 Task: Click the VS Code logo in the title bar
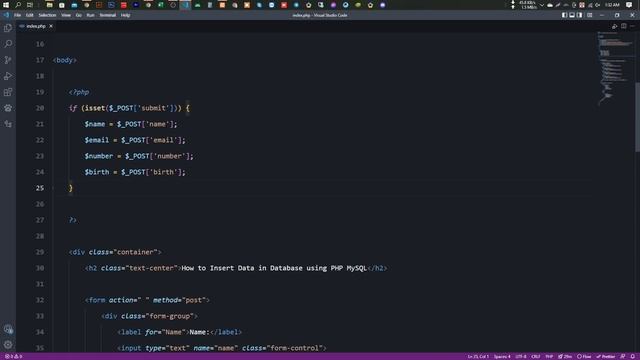[6, 15]
